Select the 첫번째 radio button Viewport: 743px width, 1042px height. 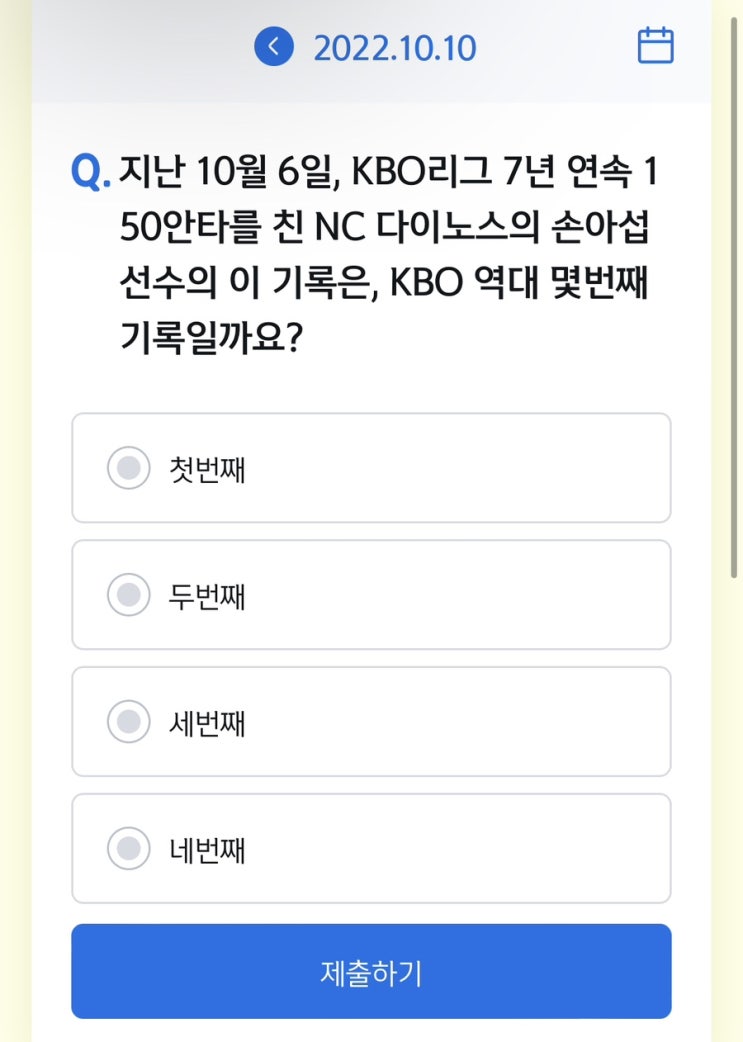(x=128, y=468)
